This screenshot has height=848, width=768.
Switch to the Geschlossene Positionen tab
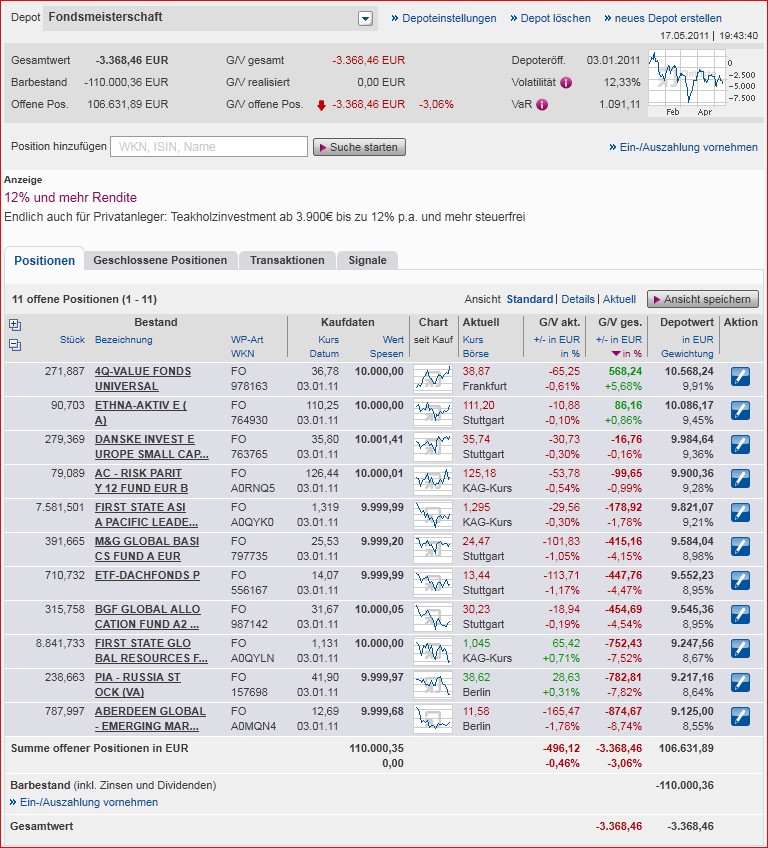tap(160, 260)
